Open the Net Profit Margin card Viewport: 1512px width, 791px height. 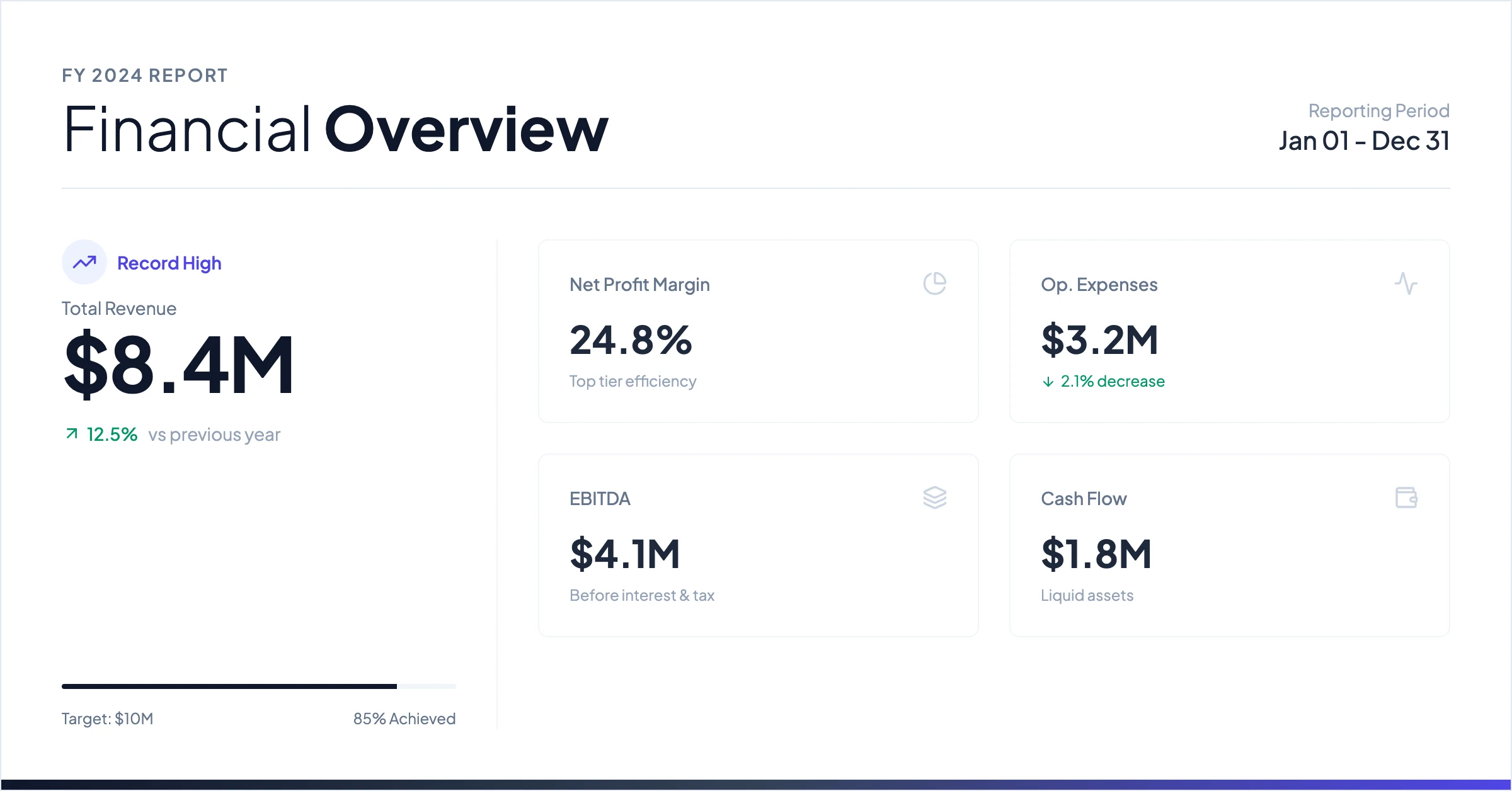(759, 331)
